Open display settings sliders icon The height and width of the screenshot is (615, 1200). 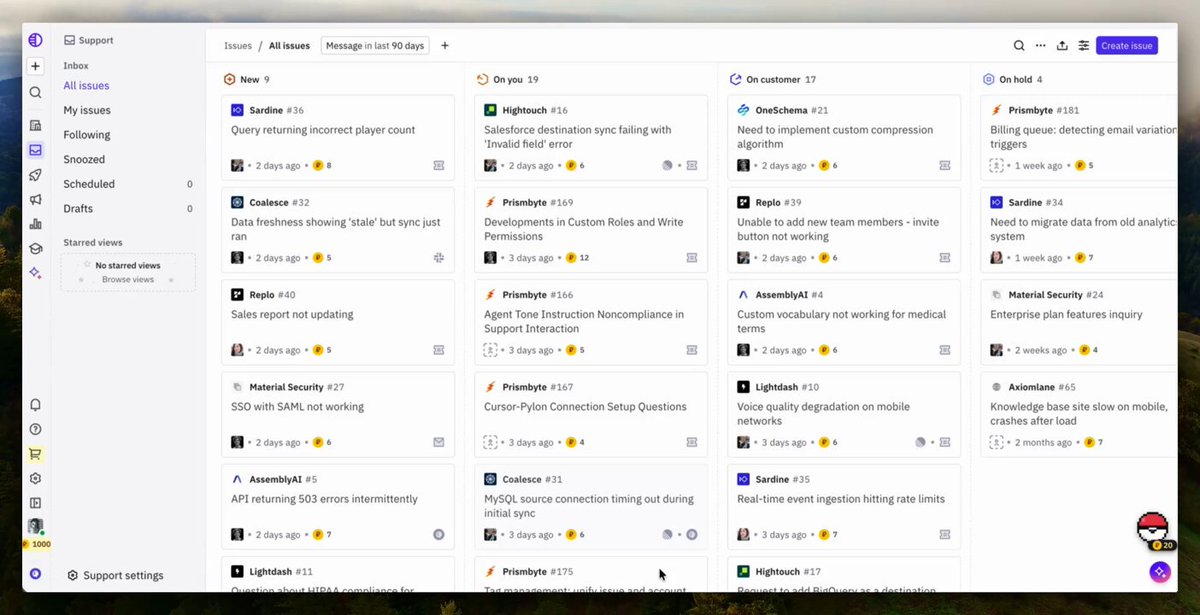(x=1083, y=45)
